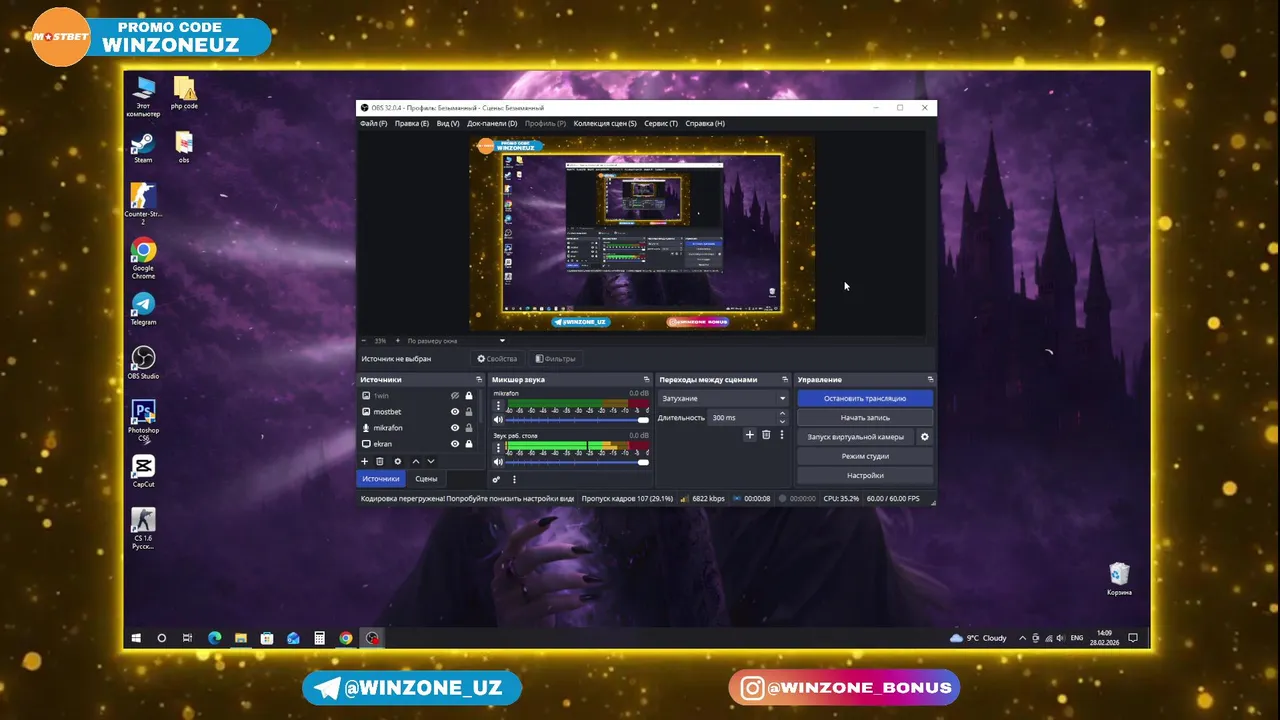The width and height of the screenshot is (1280, 720).
Task: Switch to the Sources tab
Action: point(381,479)
